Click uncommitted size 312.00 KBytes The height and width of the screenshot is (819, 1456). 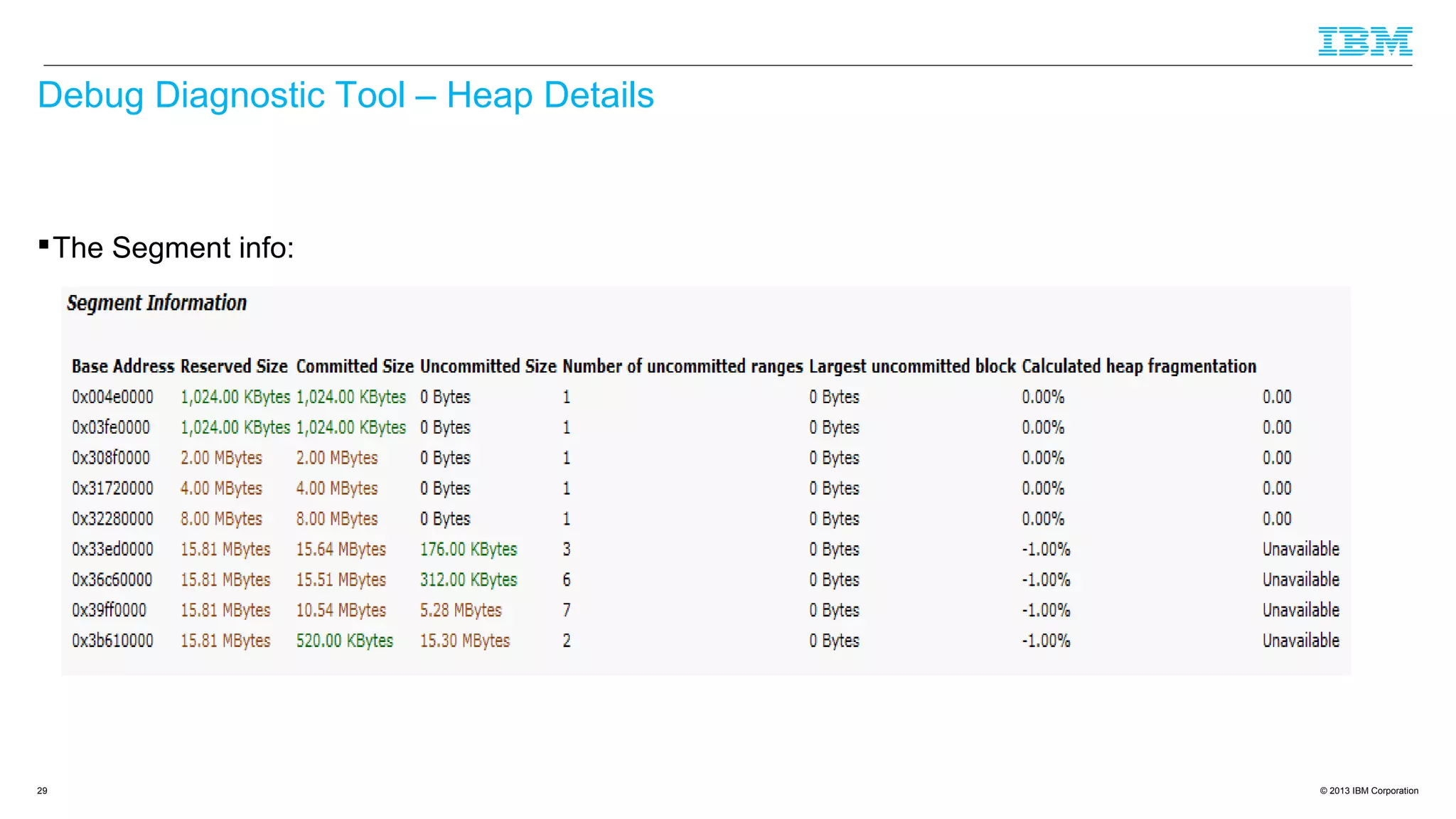pyautogui.click(x=469, y=581)
